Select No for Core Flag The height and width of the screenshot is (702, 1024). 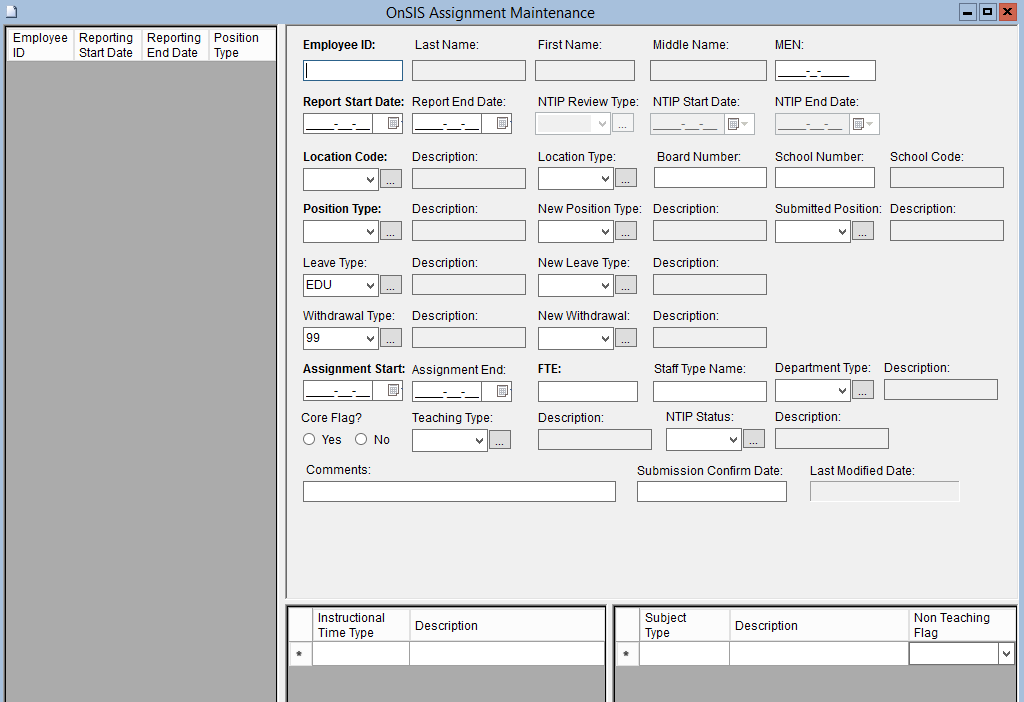pos(361,440)
